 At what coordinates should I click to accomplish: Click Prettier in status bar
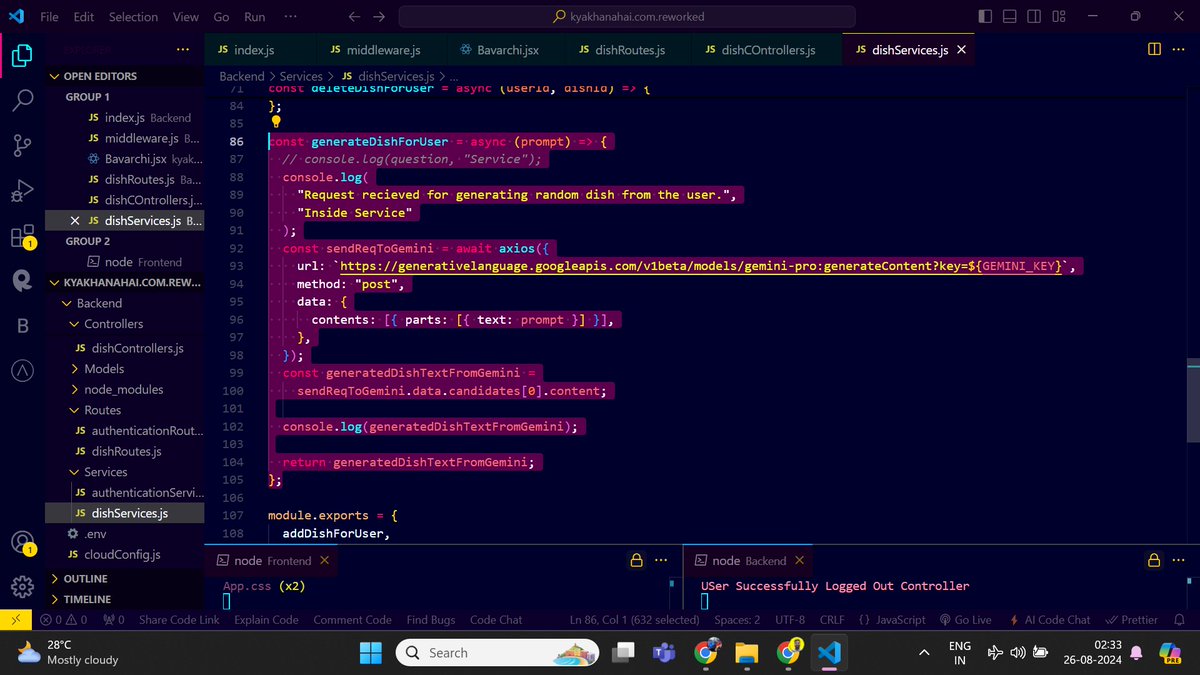tap(1132, 620)
